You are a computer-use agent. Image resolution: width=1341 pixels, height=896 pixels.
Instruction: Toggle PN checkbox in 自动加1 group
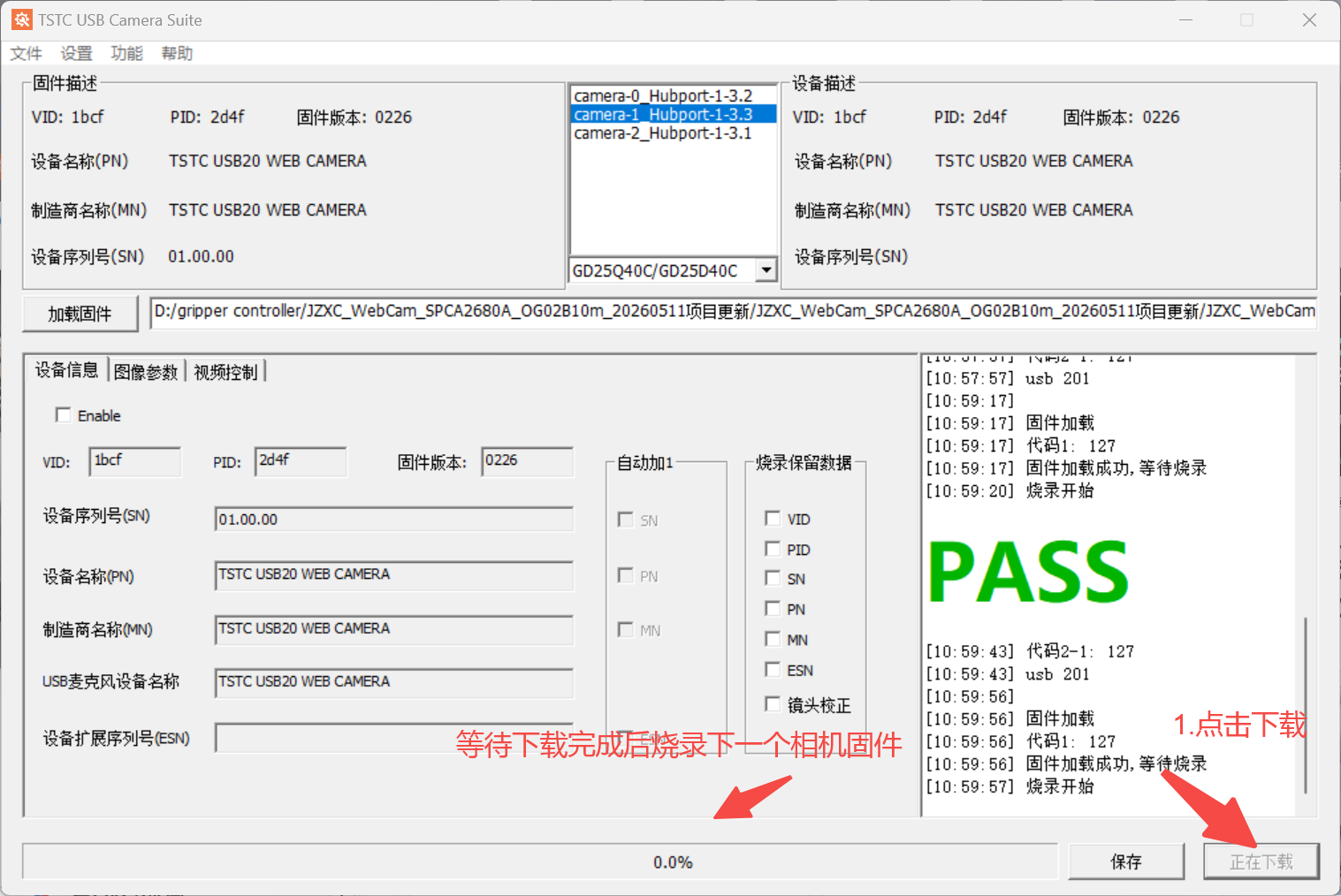tap(626, 575)
